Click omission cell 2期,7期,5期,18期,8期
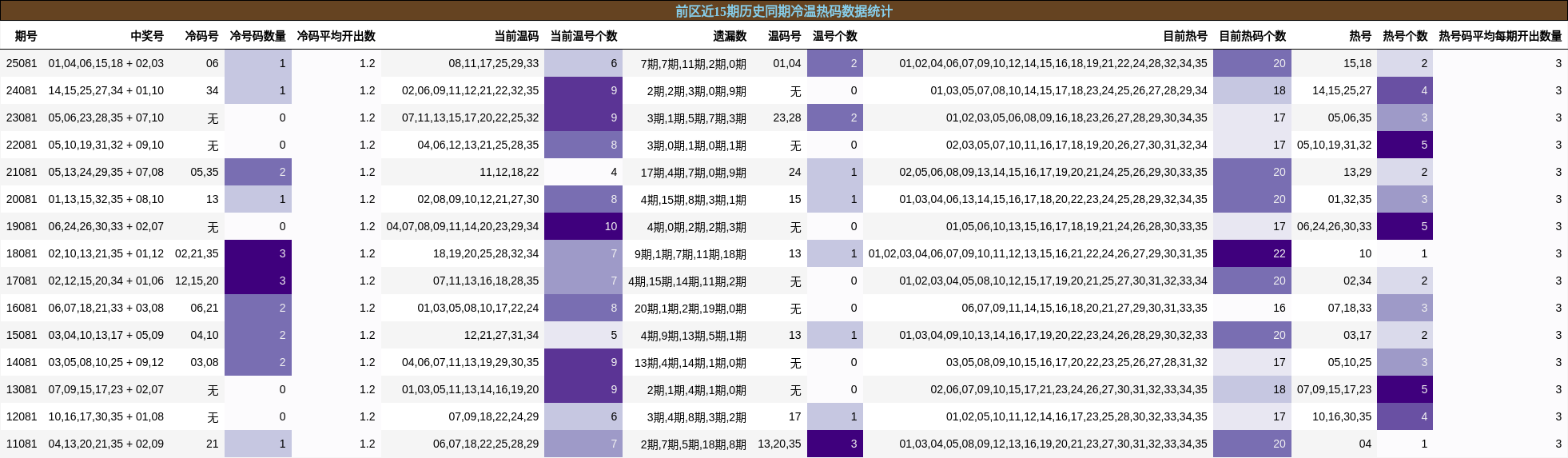 694,444
